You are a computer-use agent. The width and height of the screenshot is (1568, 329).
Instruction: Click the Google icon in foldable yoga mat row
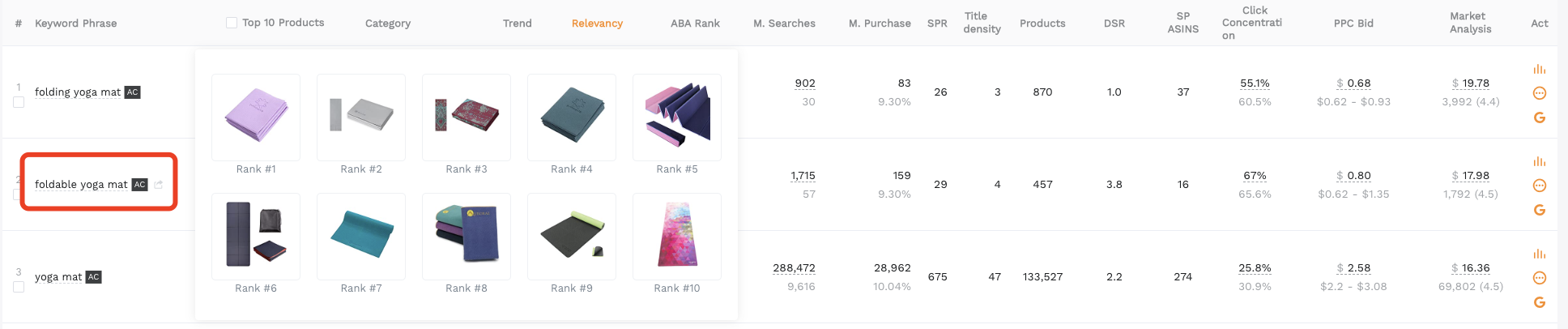click(1540, 210)
